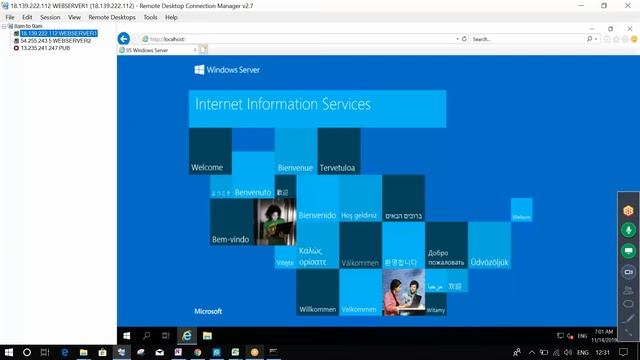Screen dimensions: 640x360
Task: Select the 18.139.222.112 WEBSERVER1 server entry
Action: (59, 33)
